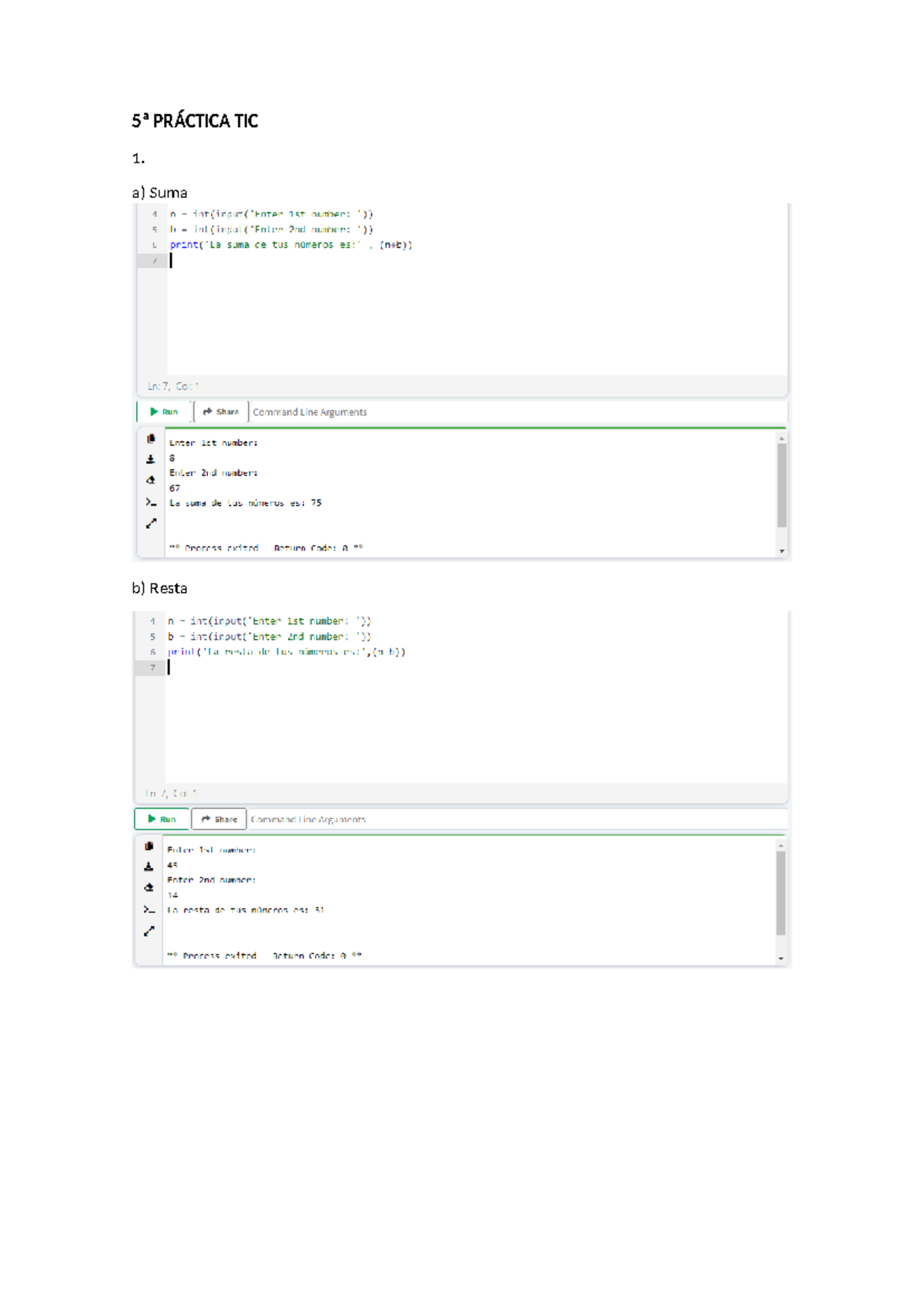Click the copy output icon in Resta console
This screenshot has width=924, height=1306.
[149, 846]
